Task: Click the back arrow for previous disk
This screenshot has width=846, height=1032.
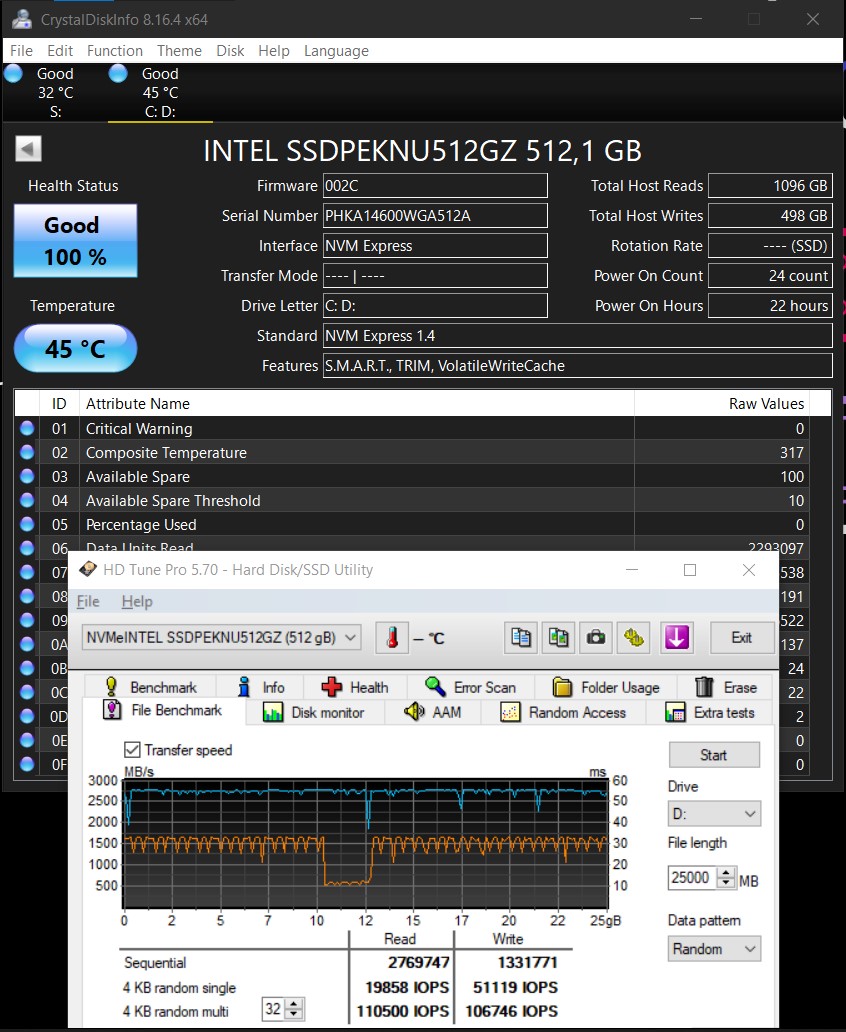Action: (x=28, y=149)
